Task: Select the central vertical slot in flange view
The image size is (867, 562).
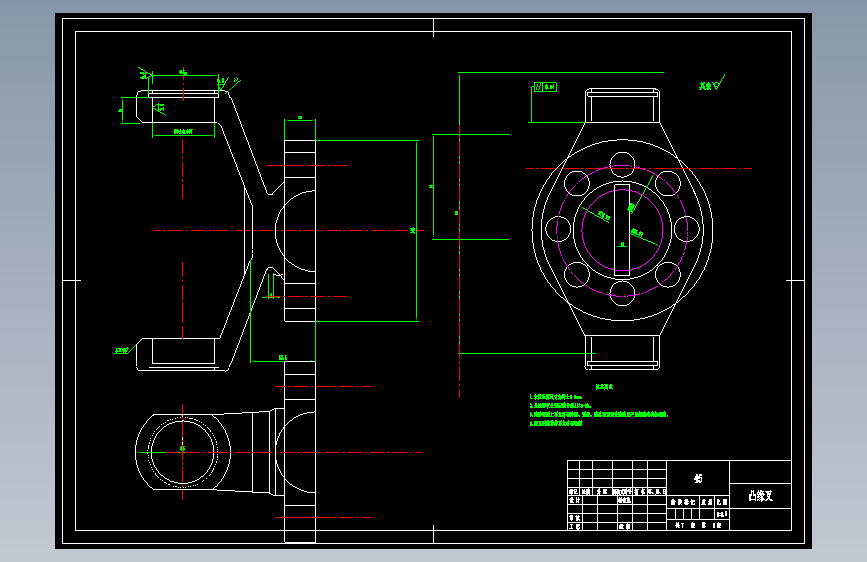Action: click(622, 229)
